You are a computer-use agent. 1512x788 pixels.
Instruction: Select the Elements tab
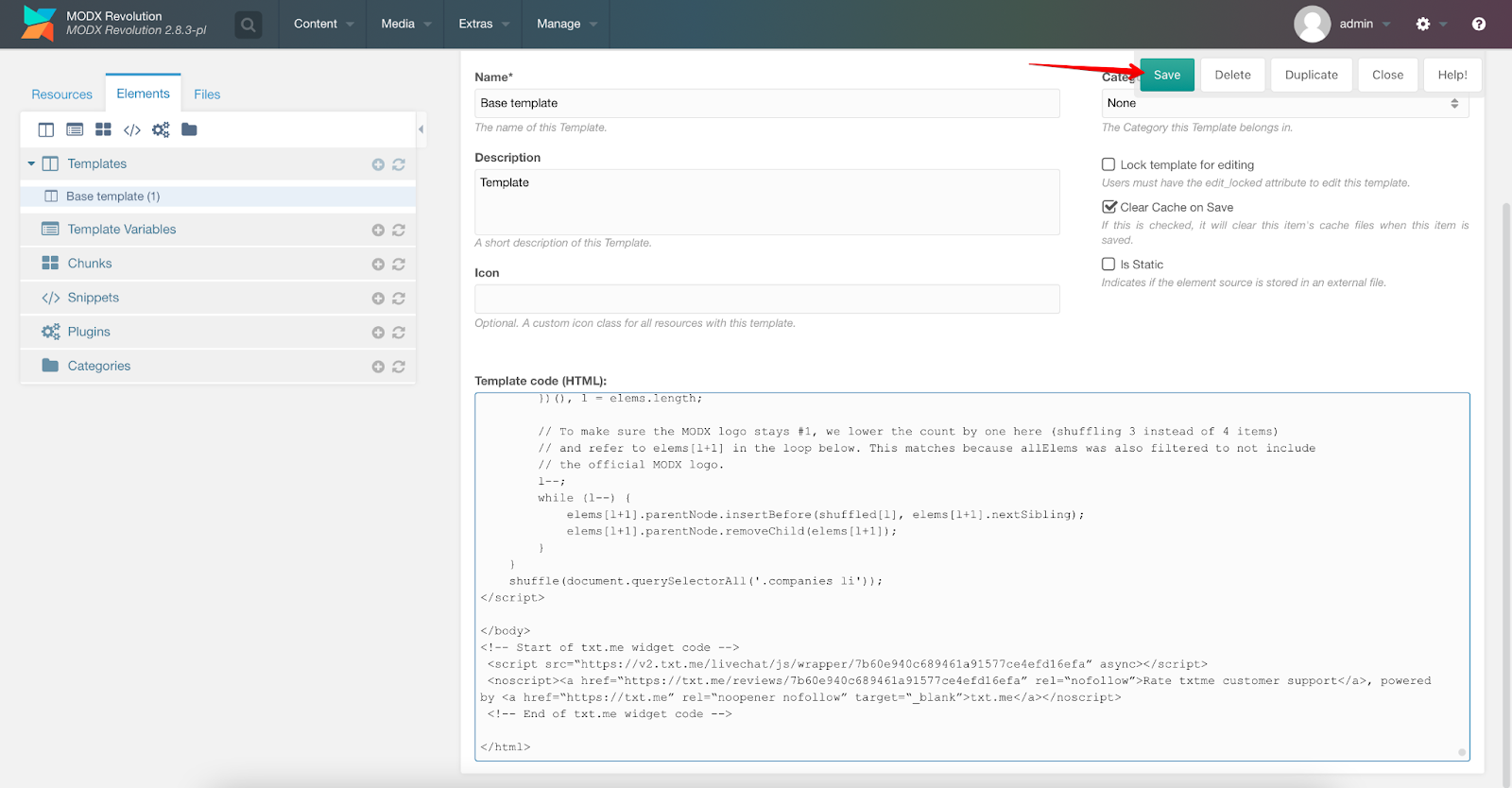click(144, 94)
